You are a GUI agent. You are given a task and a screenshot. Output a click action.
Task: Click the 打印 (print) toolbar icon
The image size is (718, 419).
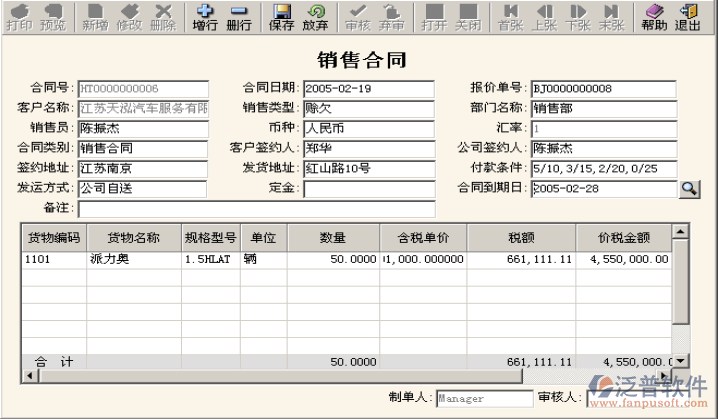[x=18, y=17]
